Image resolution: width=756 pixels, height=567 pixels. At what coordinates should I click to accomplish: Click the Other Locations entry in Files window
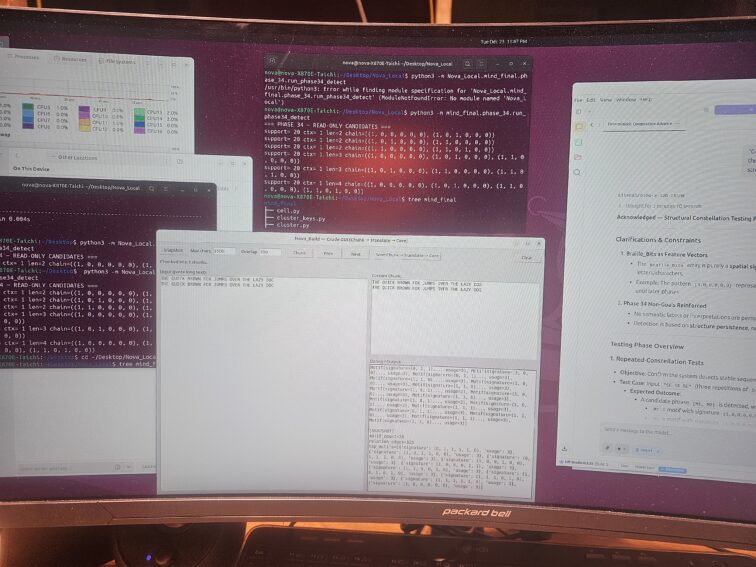click(77, 158)
